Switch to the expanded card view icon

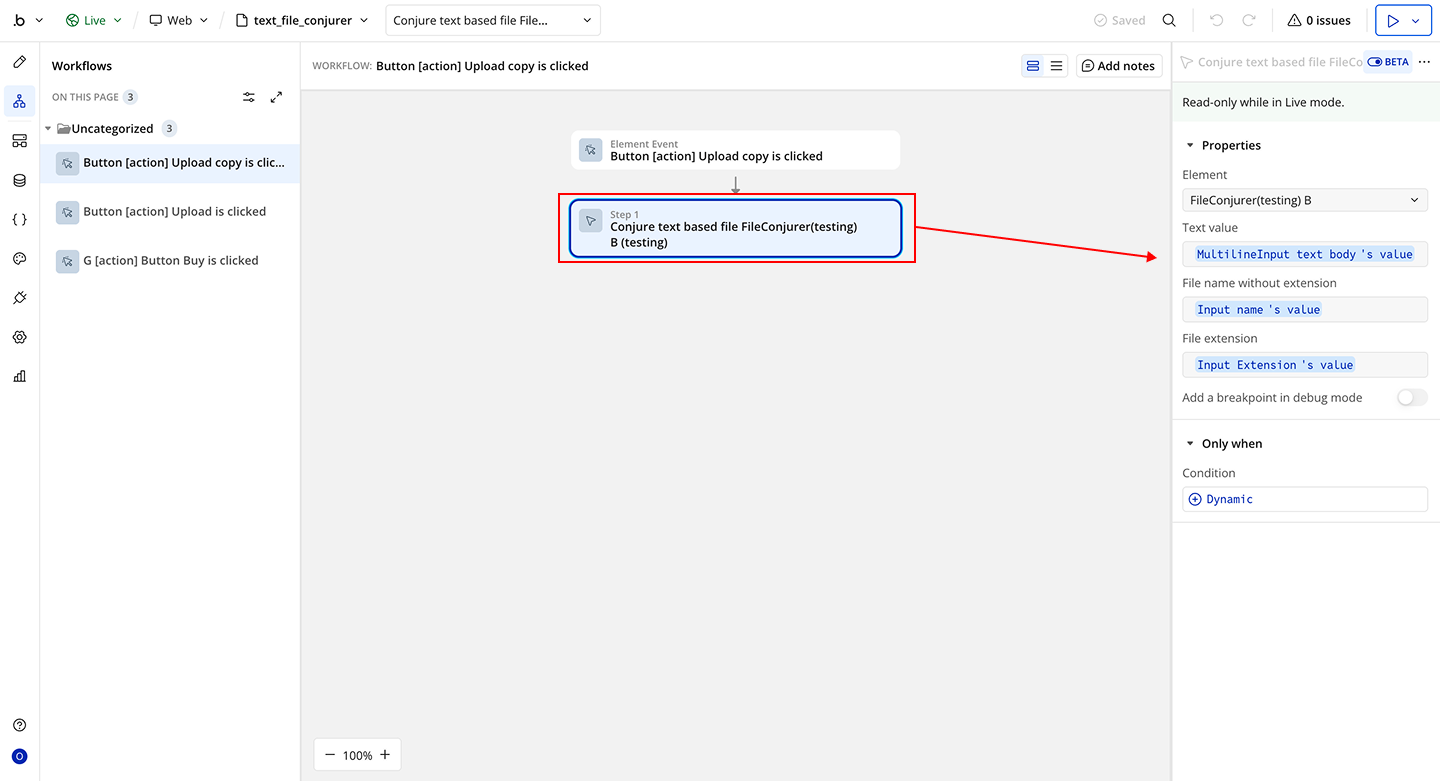point(1033,66)
